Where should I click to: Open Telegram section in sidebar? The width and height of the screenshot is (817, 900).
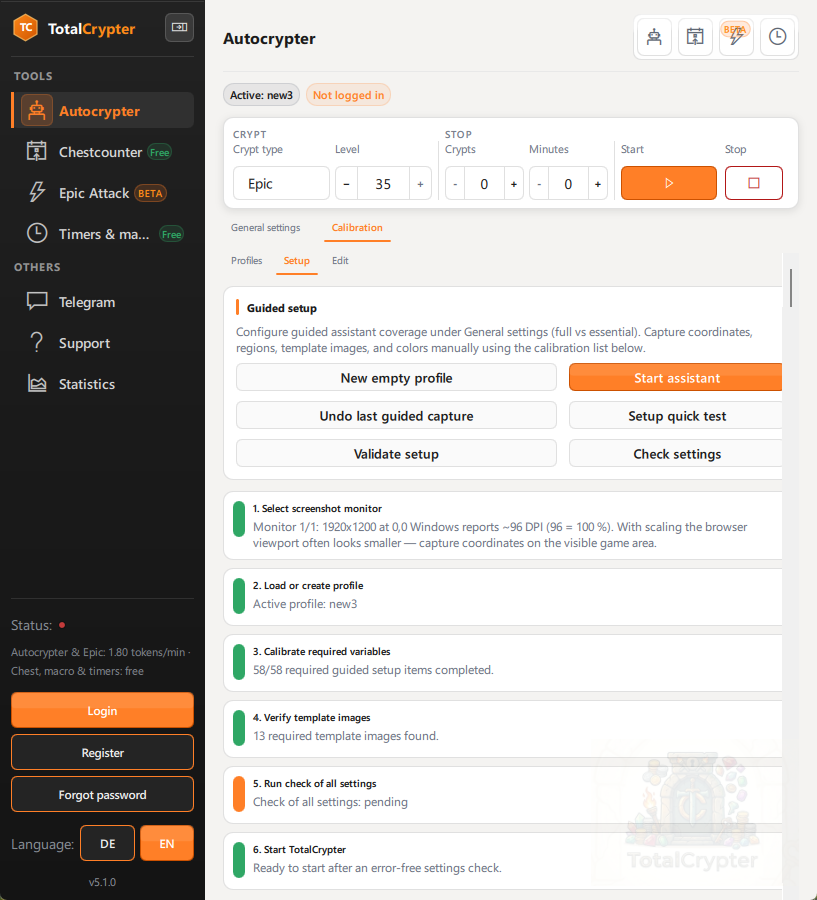103,302
